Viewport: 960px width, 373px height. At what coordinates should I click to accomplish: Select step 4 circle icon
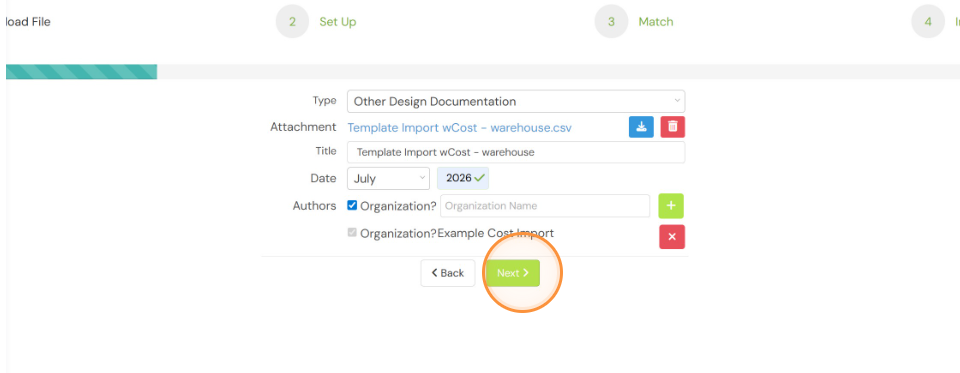coord(928,21)
